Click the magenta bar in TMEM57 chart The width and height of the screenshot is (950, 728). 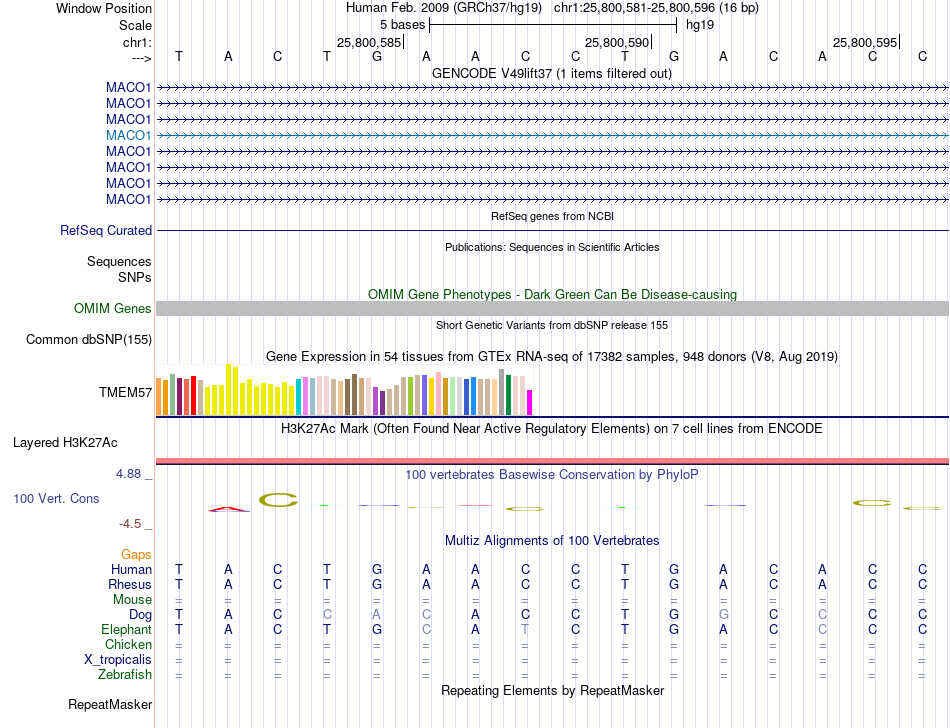[x=530, y=403]
